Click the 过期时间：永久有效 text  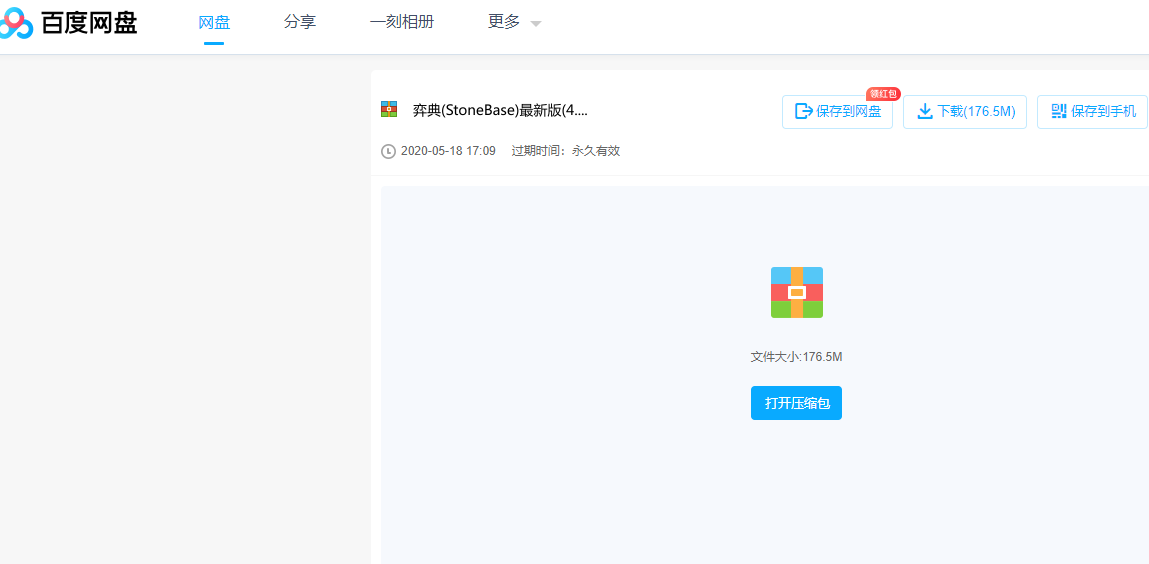(x=566, y=152)
